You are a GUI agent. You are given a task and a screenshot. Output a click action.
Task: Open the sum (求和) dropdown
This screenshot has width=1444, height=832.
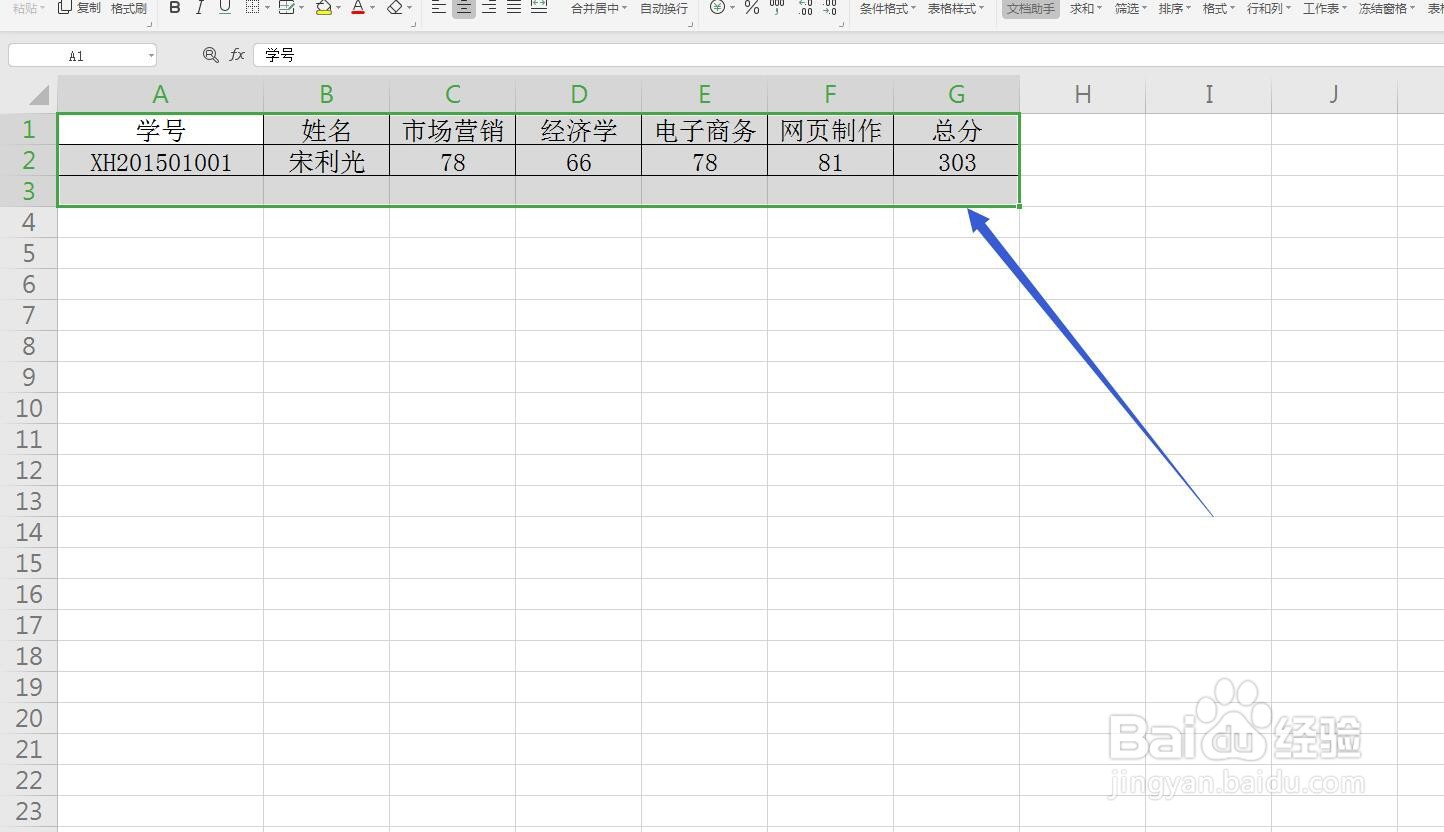pos(1086,8)
